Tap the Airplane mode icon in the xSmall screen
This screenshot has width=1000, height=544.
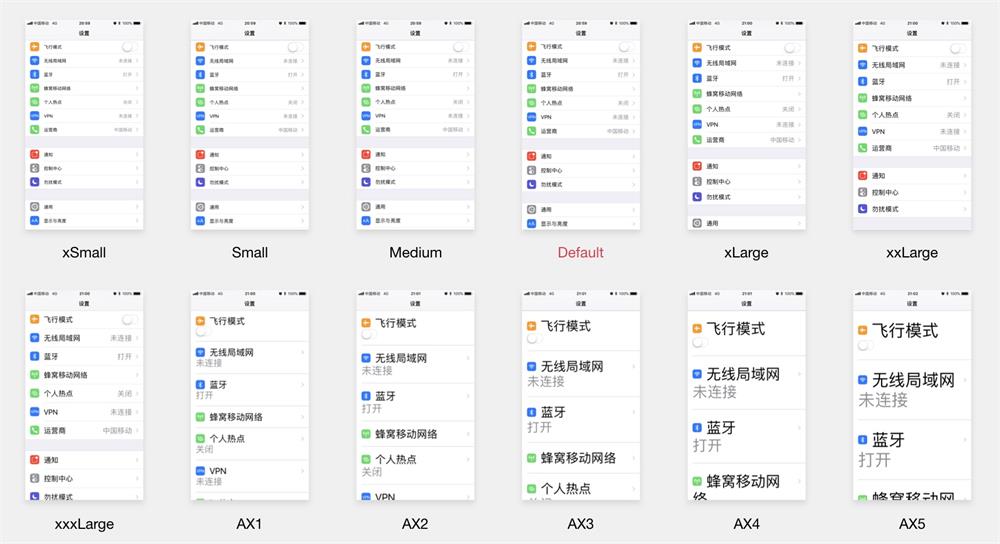[34, 47]
